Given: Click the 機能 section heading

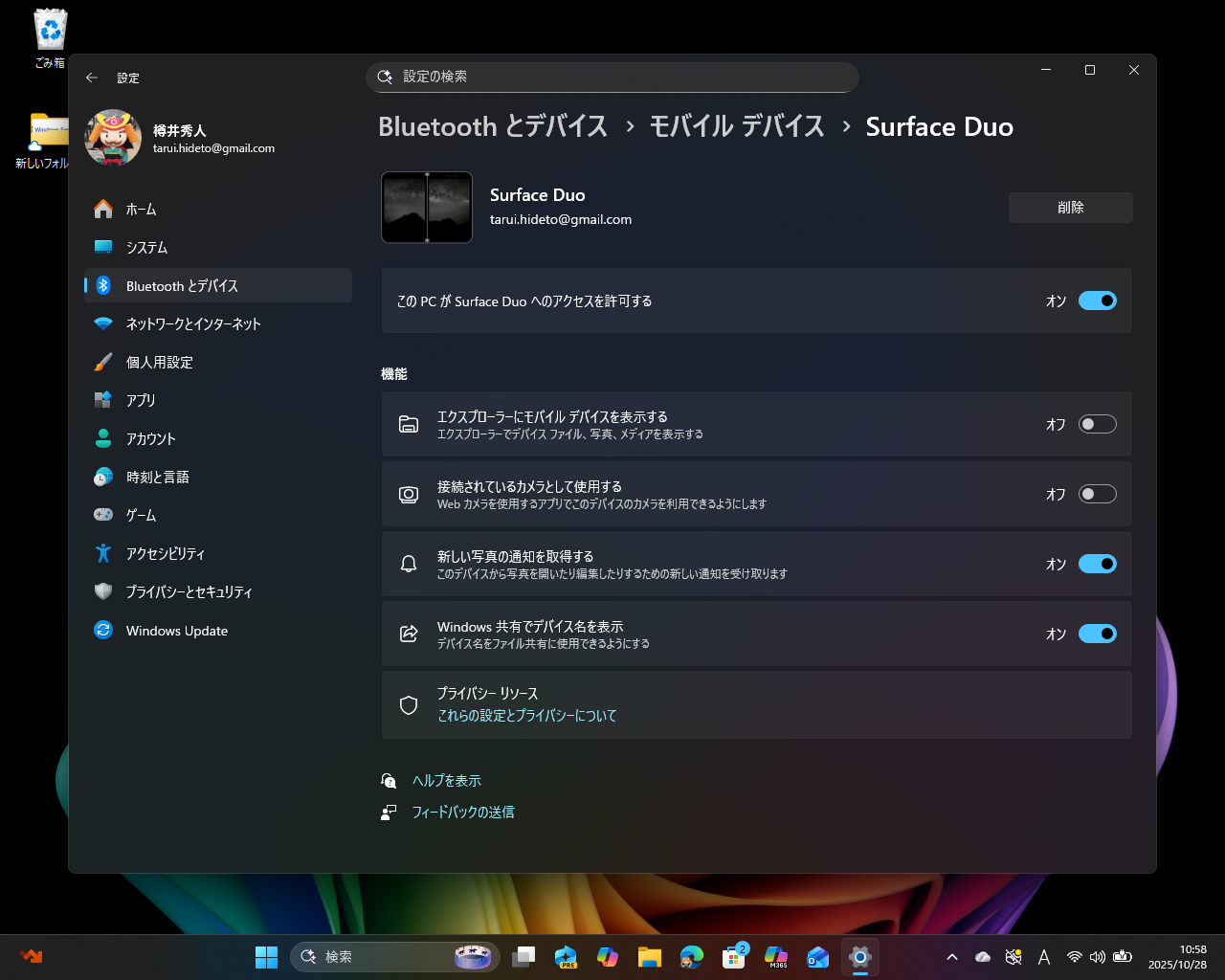Looking at the screenshot, I should coord(394,374).
